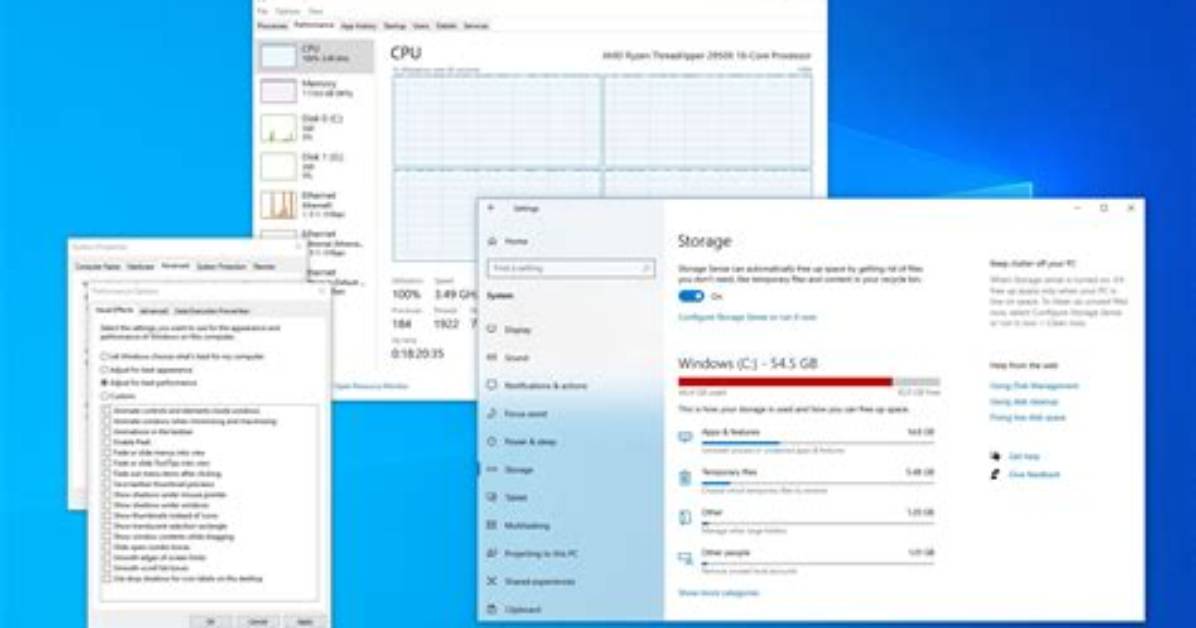Select Adjust for best performance radio
The width and height of the screenshot is (1196, 628).
pos(105,383)
